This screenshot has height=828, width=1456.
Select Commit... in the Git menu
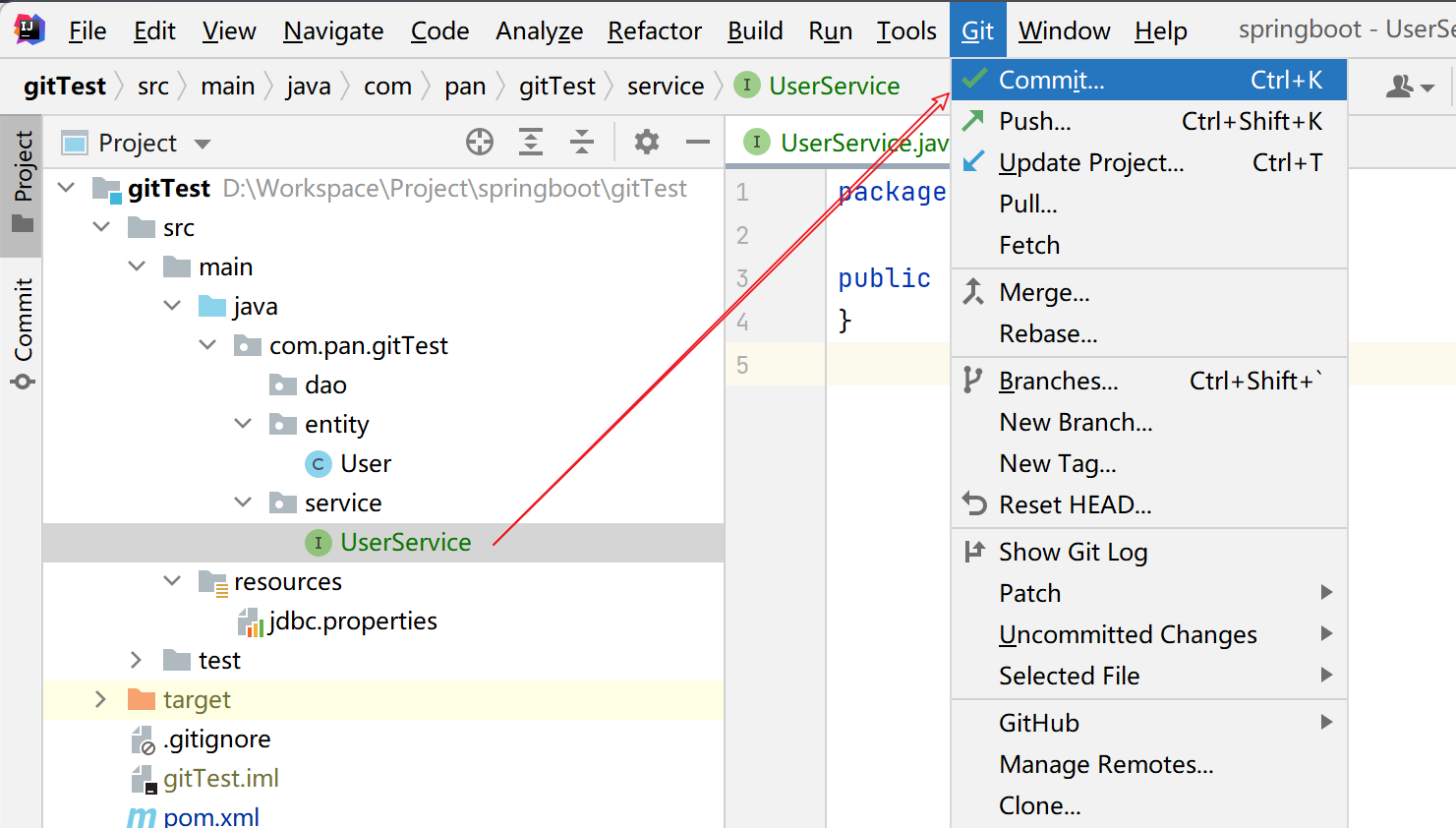[1051, 80]
